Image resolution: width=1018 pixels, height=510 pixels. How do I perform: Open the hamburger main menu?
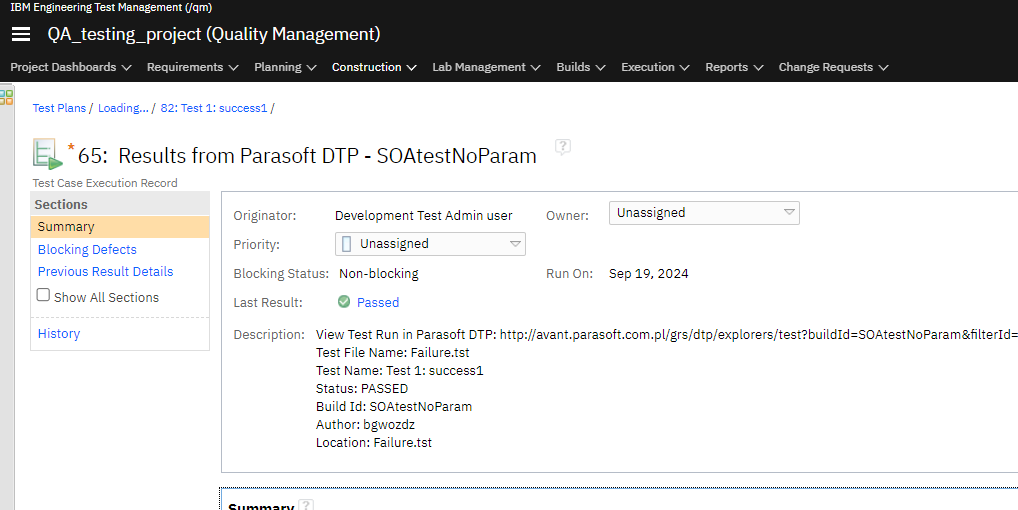tap(21, 34)
